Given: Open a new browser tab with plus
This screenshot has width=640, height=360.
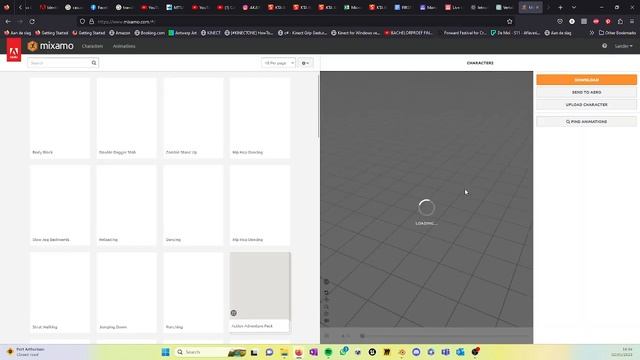Looking at the screenshot, I should click(560, 7).
